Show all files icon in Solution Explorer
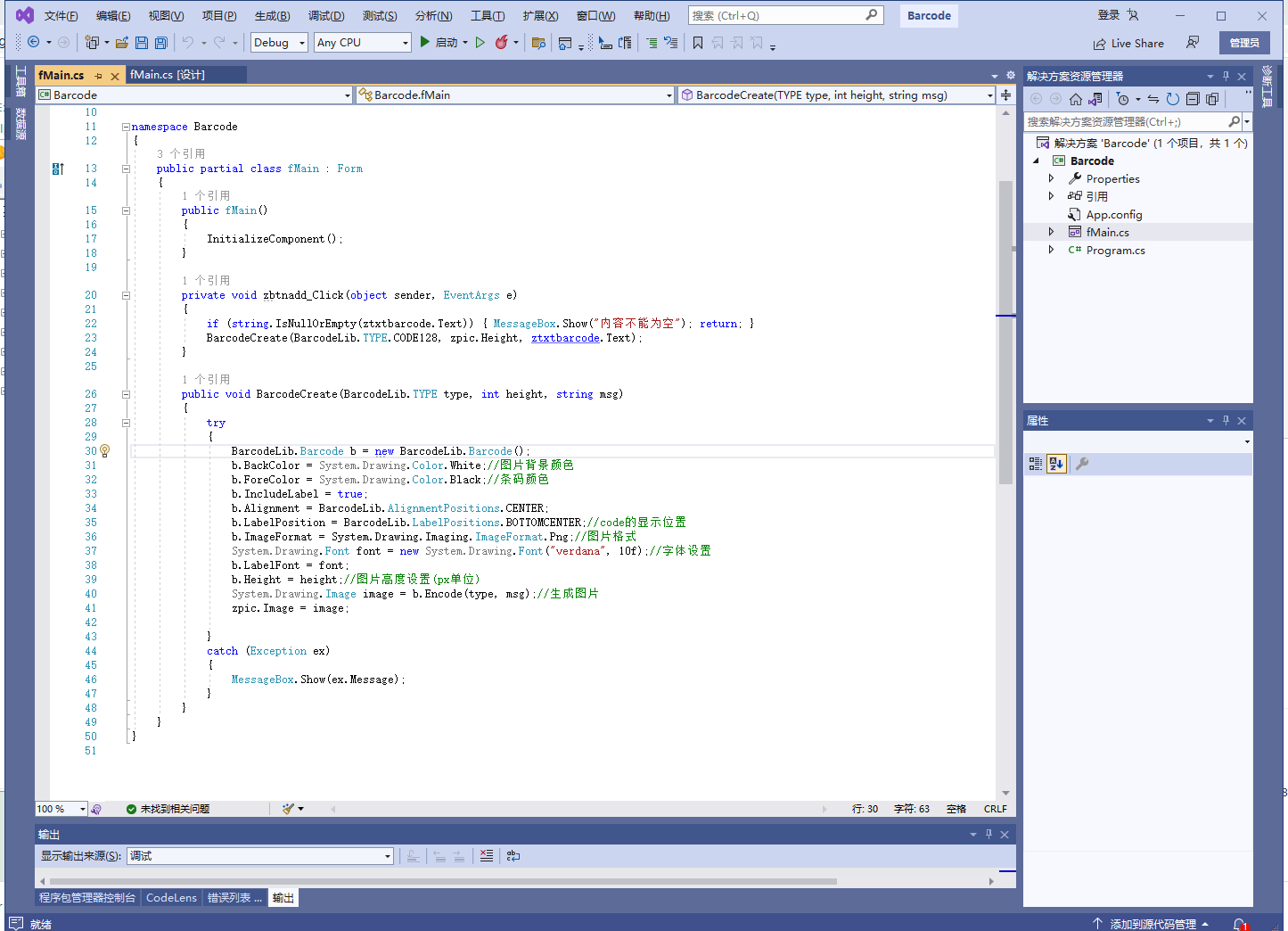The width and height of the screenshot is (1288, 931). pos(1212,99)
